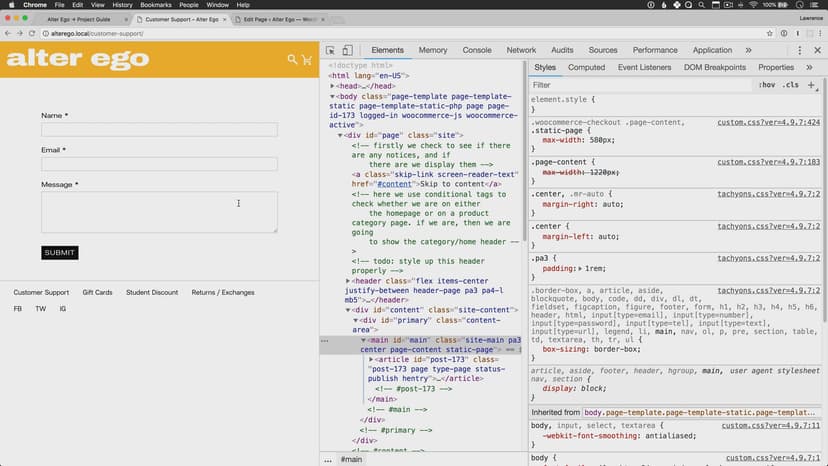Image resolution: width=828 pixels, height=466 pixels.
Task: Close the DevTools panel
Action: pyautogui.click(x=817, y=50)
